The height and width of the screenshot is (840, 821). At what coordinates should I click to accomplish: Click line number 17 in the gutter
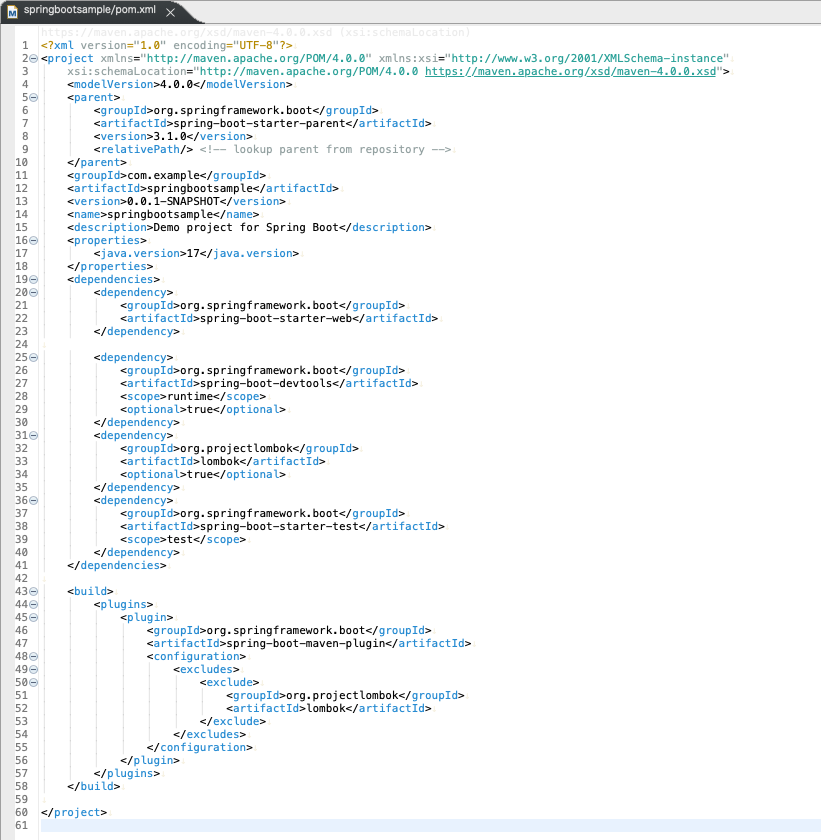click(22, 254)
